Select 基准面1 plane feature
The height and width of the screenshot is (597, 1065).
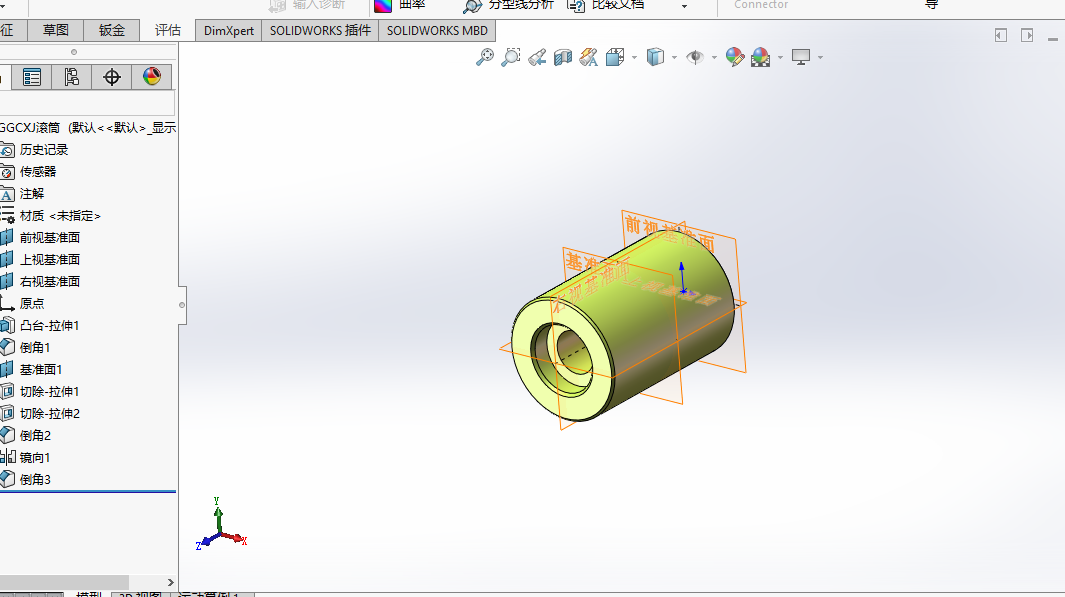click(x=41, y=369)
